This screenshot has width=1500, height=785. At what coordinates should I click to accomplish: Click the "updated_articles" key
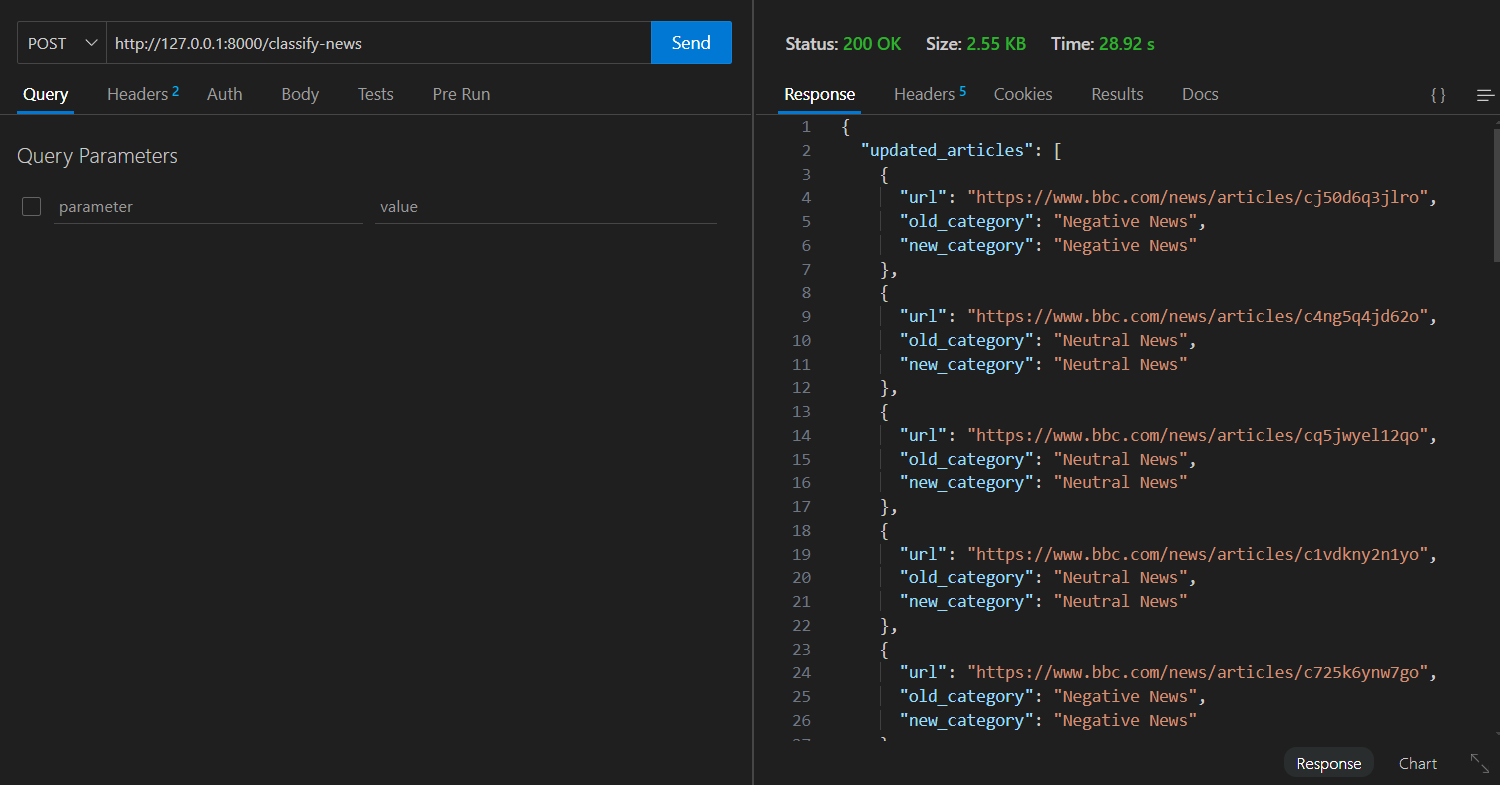[947, 150]
